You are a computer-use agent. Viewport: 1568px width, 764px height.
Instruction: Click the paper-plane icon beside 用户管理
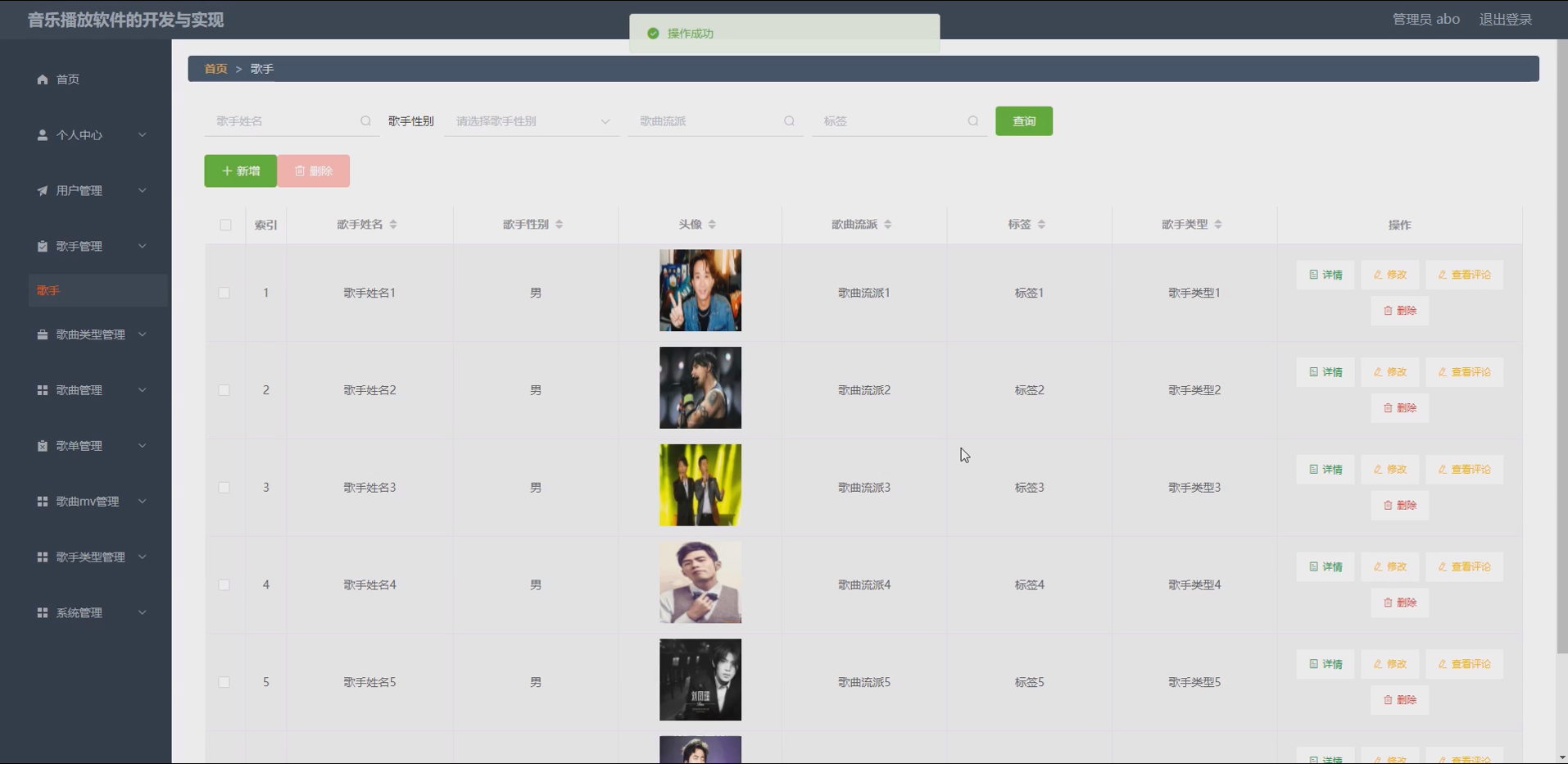(x=43, y=191)
